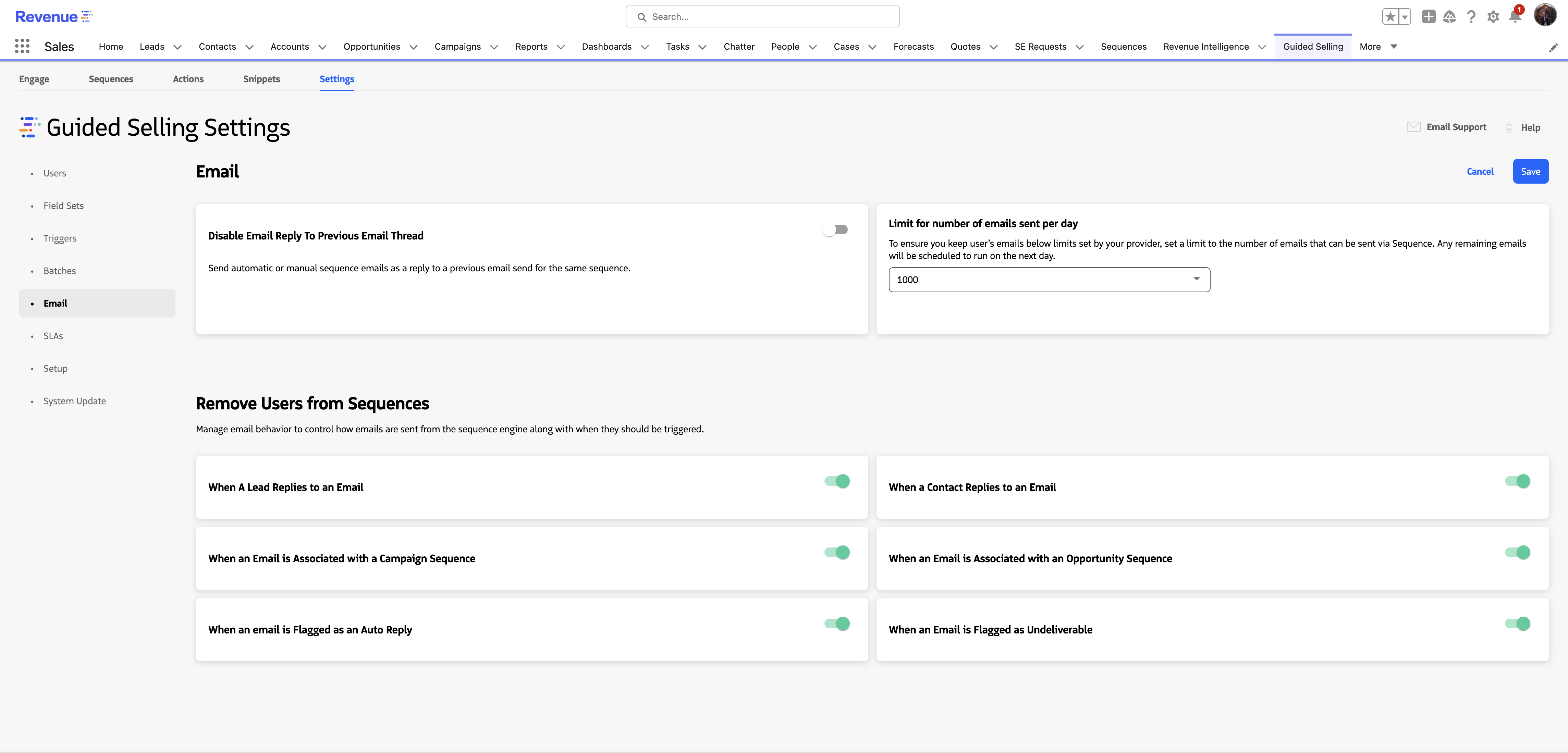
Task: Click the edit navigation pencil icon
Action: [1553, 48]
